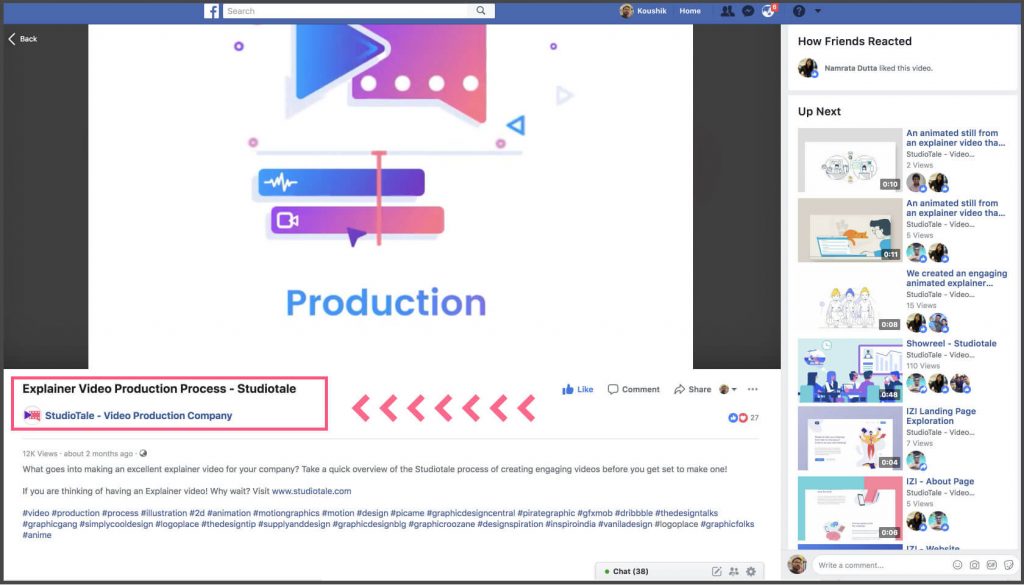Open the chat settings gear icon

coord(751,571)
